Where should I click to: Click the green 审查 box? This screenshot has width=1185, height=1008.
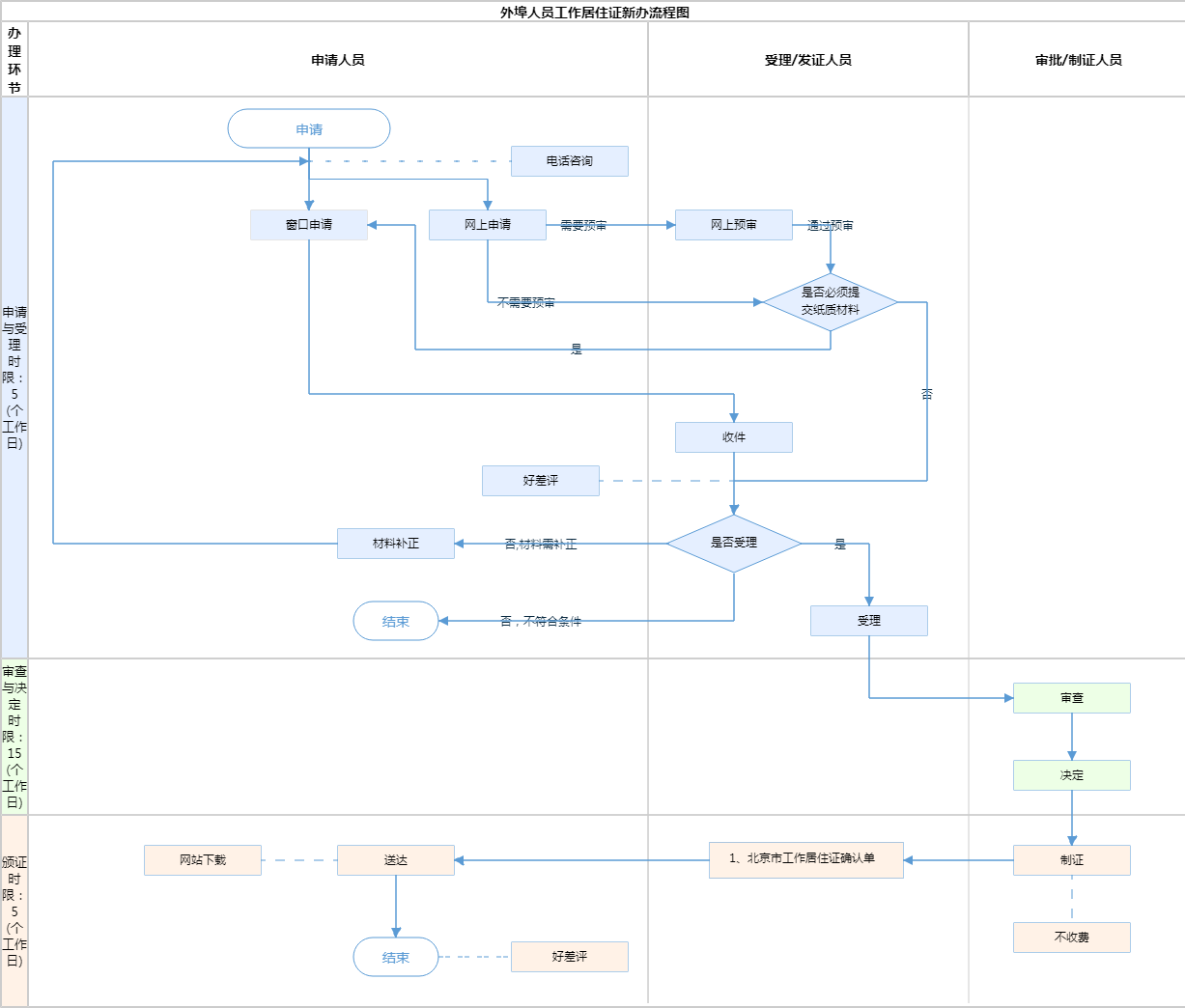[x=1071, y=698]
